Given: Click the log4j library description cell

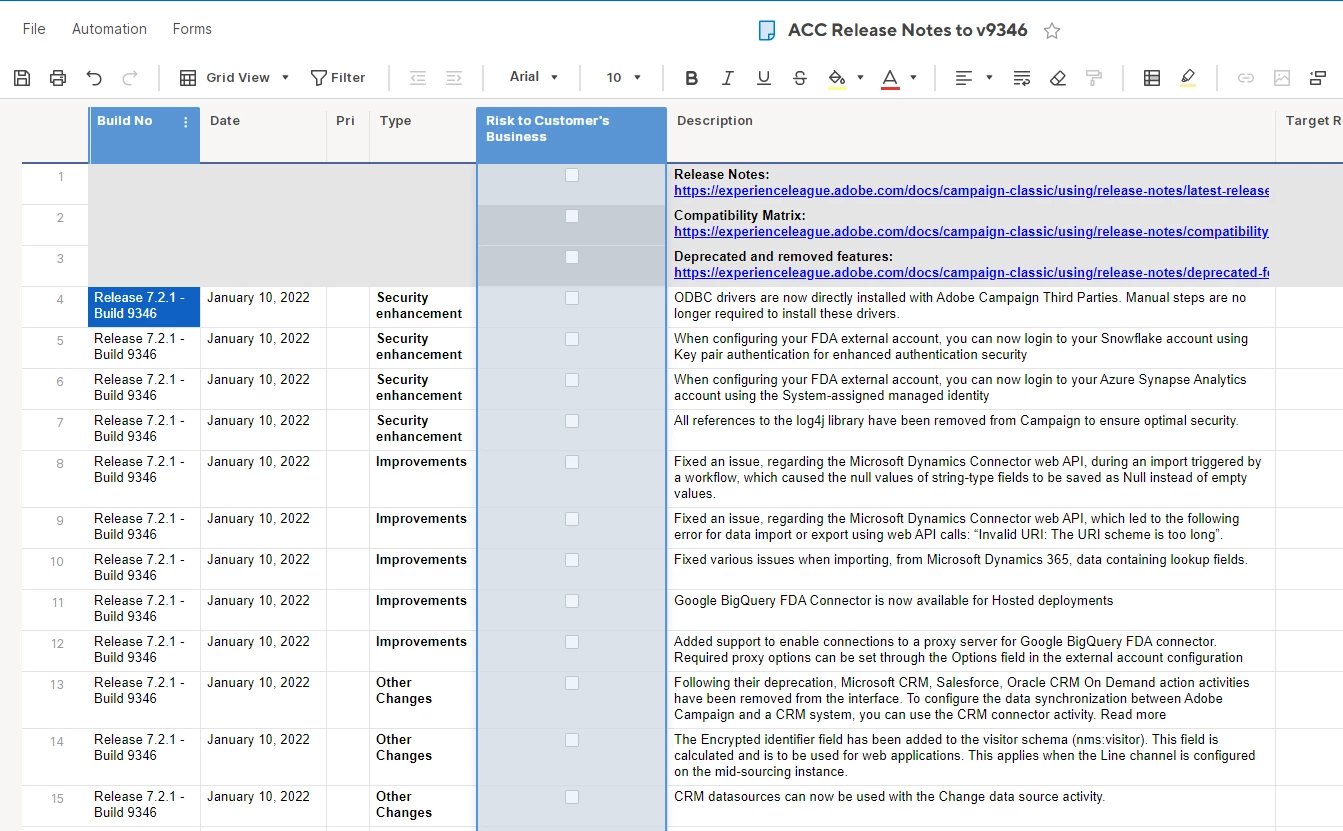Looking at the screenshot, I should (x=971, y=430).
